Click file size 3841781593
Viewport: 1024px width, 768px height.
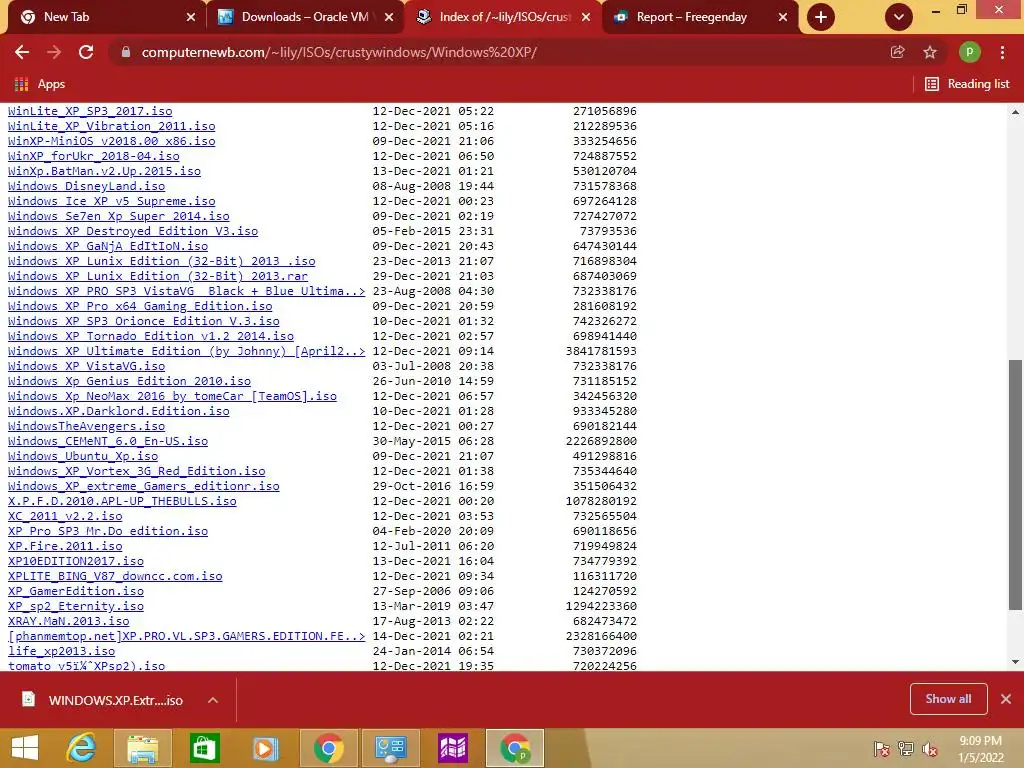[601, 351]
